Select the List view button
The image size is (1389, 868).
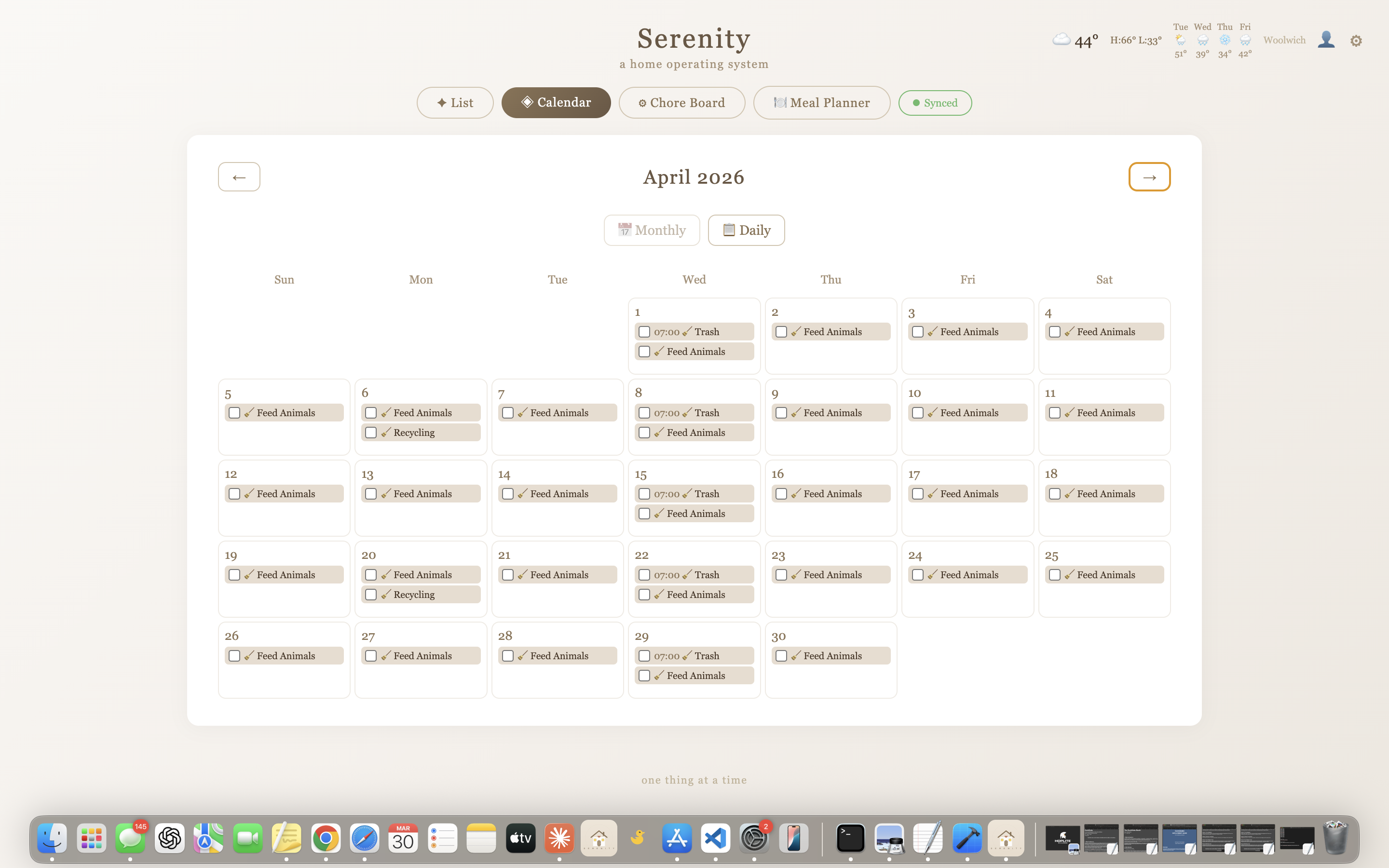click(x=455, y=103)
